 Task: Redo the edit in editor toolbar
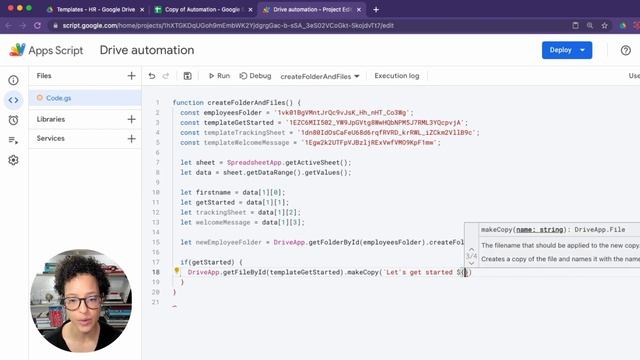coord(166,76)
